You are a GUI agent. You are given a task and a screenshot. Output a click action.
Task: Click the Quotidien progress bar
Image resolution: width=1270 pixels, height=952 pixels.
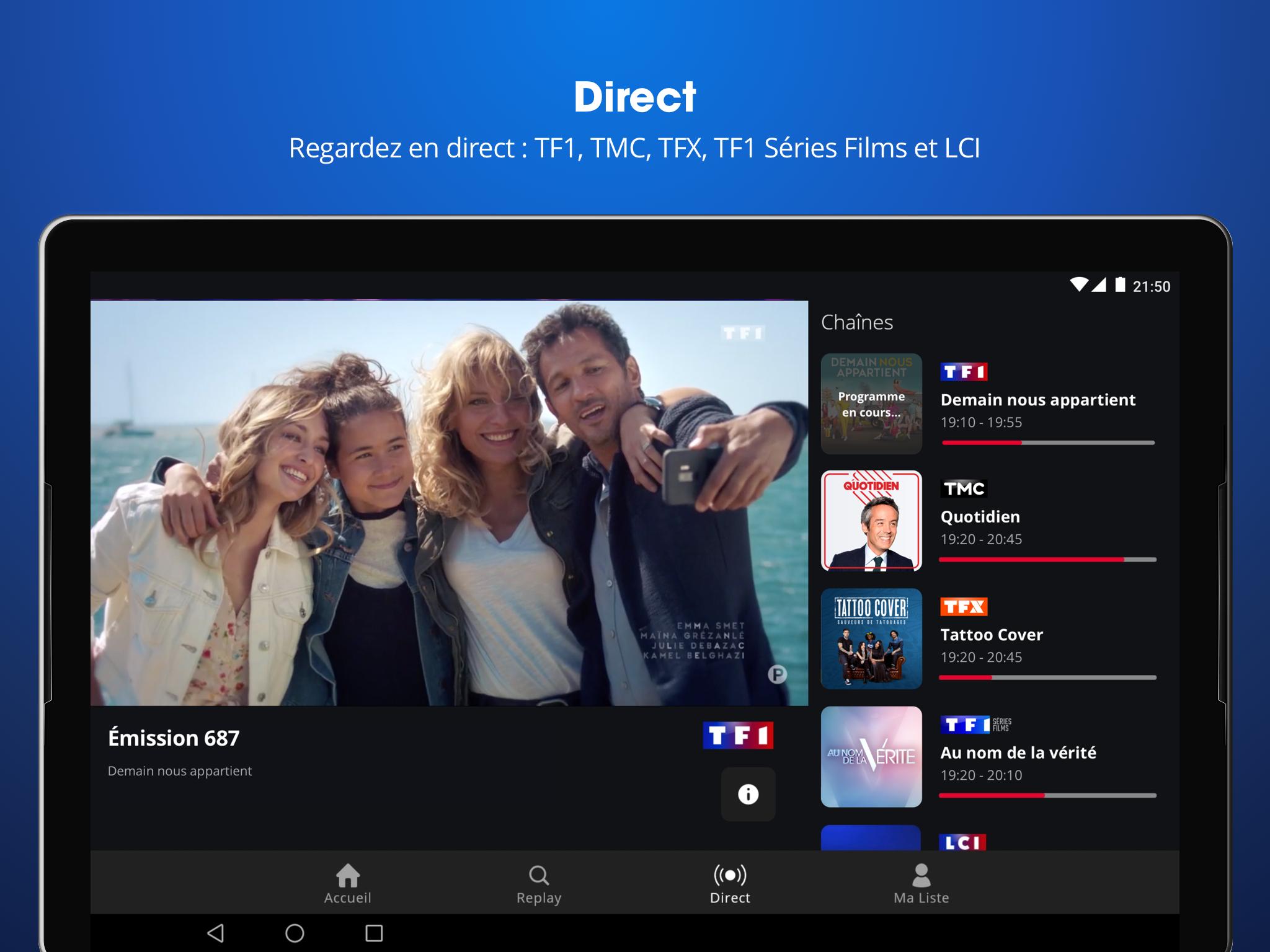click(1048, 560)
